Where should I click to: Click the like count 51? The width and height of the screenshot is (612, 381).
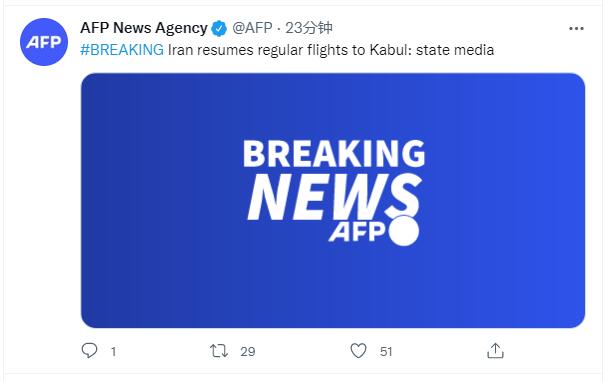(386, 352)
